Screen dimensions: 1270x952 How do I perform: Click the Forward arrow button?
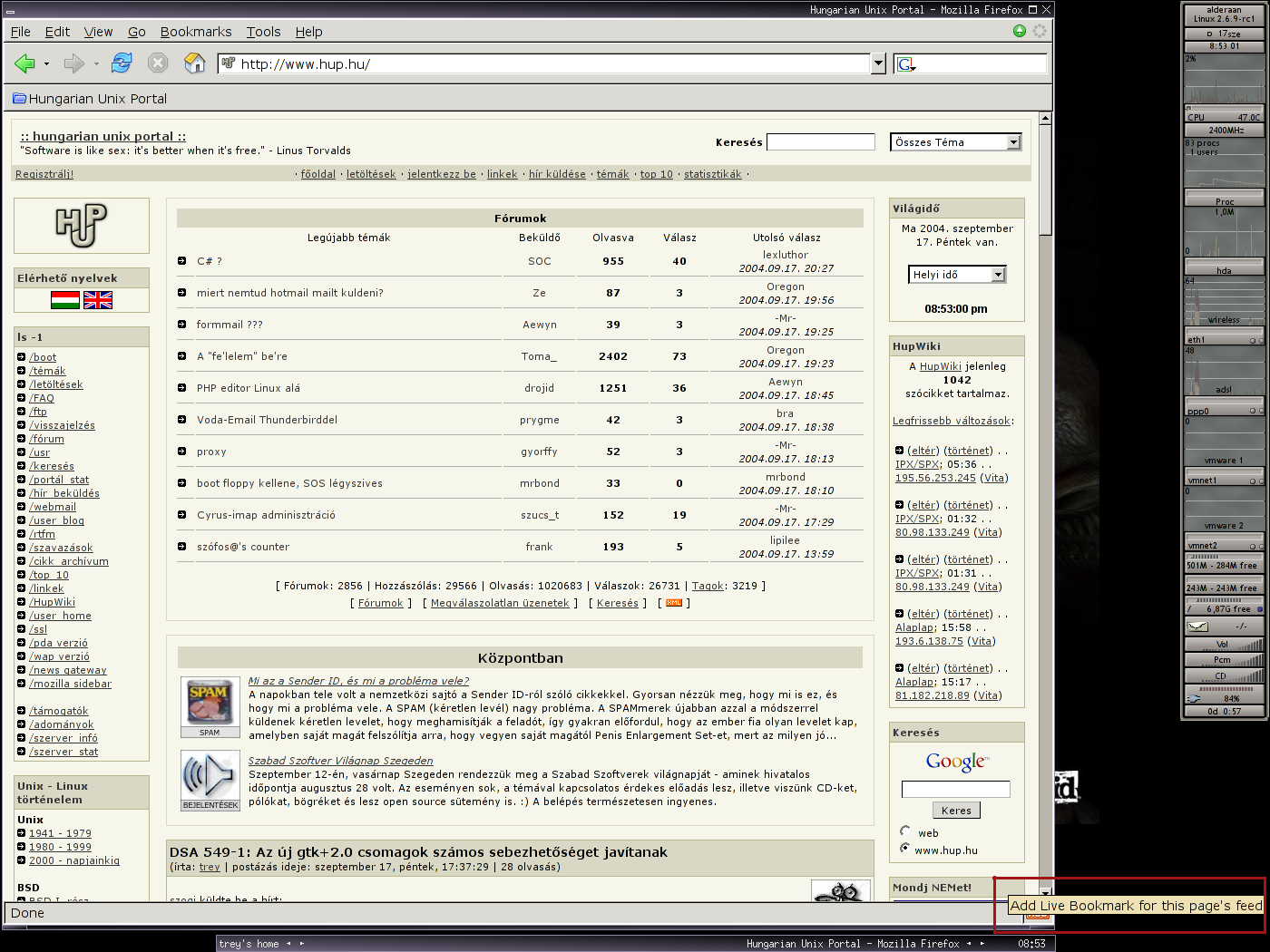pyautogui.click(x=73, y=63)
